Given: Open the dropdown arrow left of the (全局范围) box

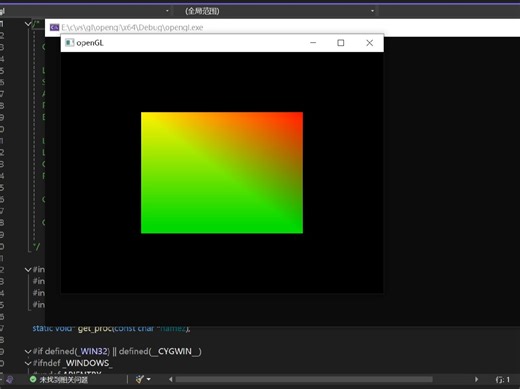Looking at the screenshot, I should coord(167,11).
